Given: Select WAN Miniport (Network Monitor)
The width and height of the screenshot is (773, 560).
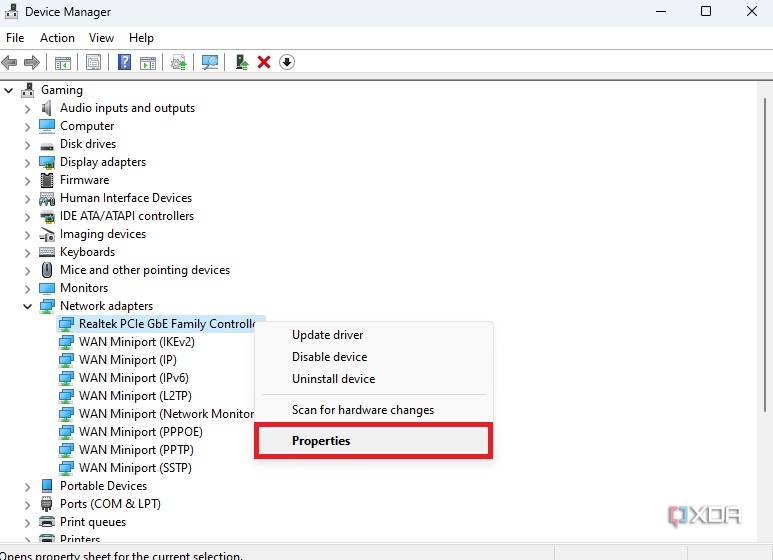Looking at the screenshot, I should (x=167, y=414).
